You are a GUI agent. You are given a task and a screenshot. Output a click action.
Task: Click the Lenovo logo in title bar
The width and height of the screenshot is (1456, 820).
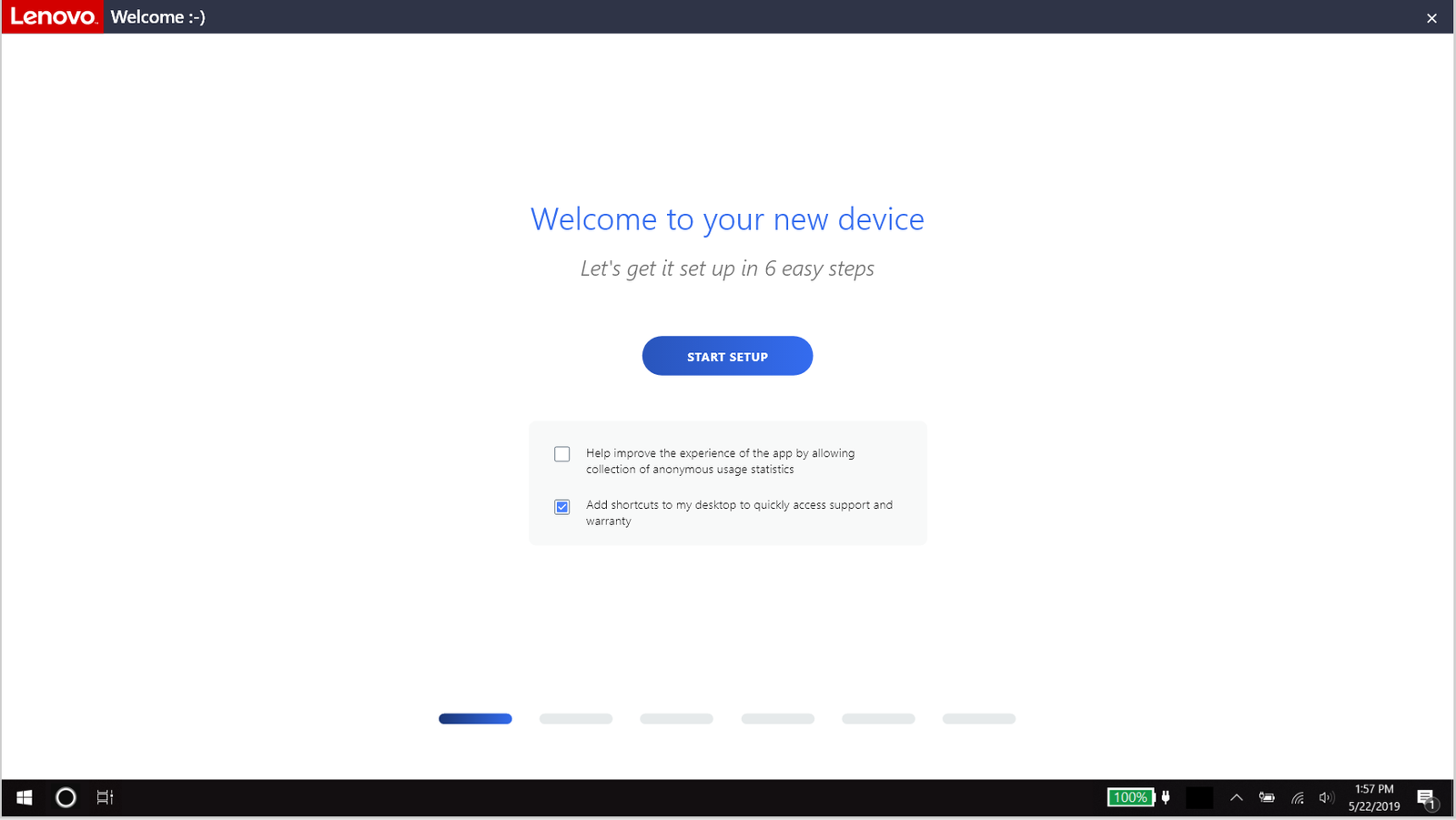click(x=53, y=17)
